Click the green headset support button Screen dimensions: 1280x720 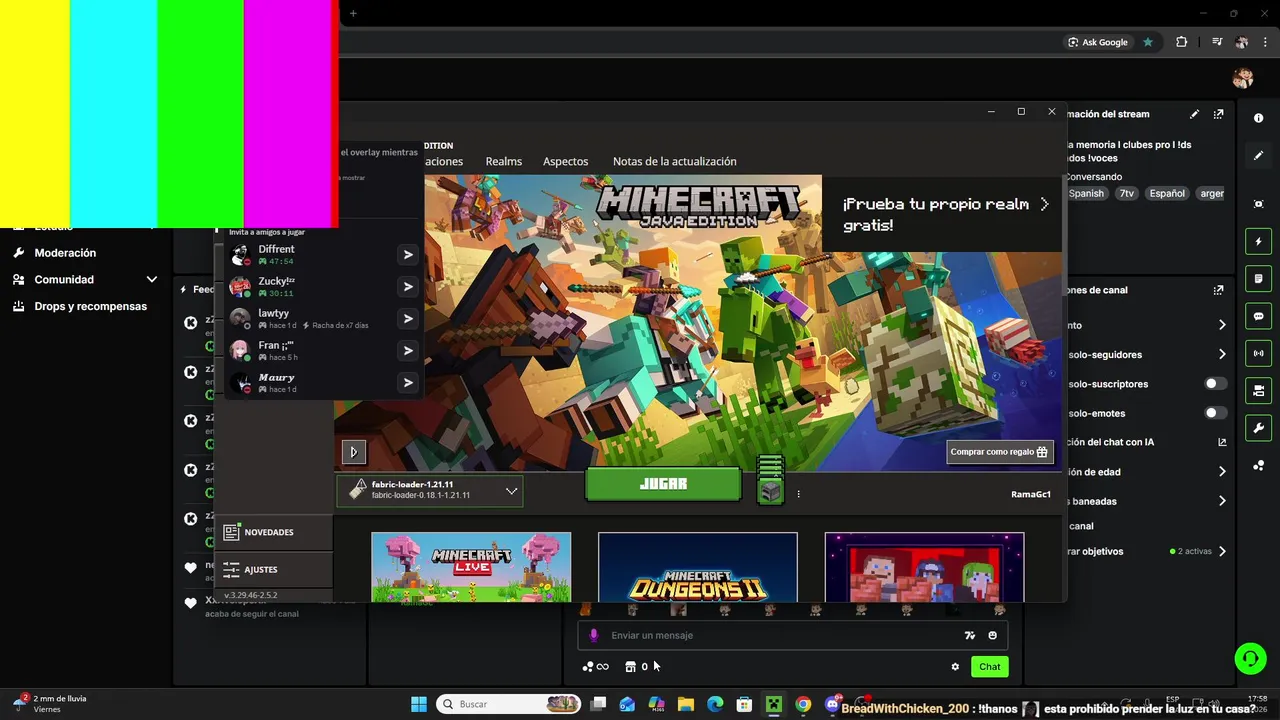(x=1250, y=657)
